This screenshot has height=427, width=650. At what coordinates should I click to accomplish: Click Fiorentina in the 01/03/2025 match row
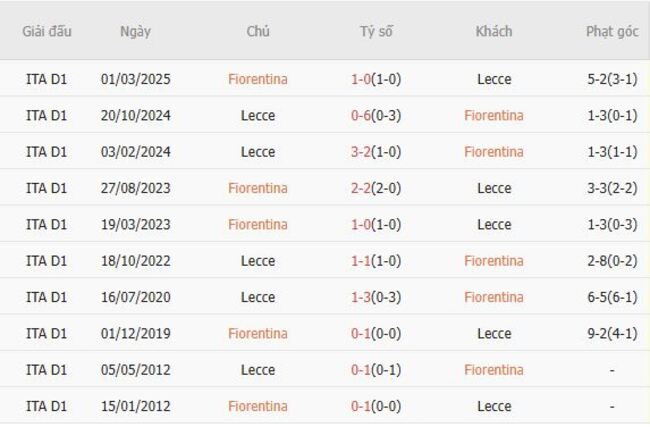257,79
